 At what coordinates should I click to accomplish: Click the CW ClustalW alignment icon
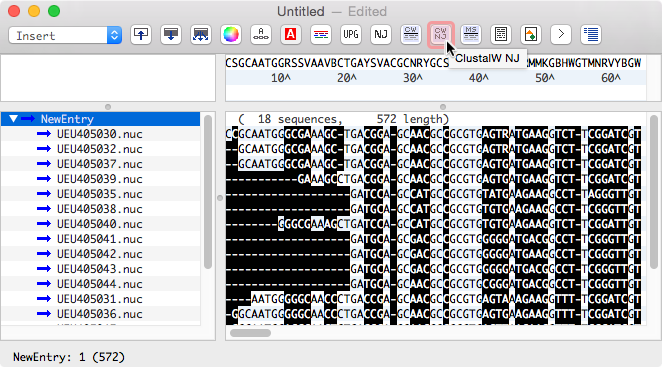pos(411,34)
